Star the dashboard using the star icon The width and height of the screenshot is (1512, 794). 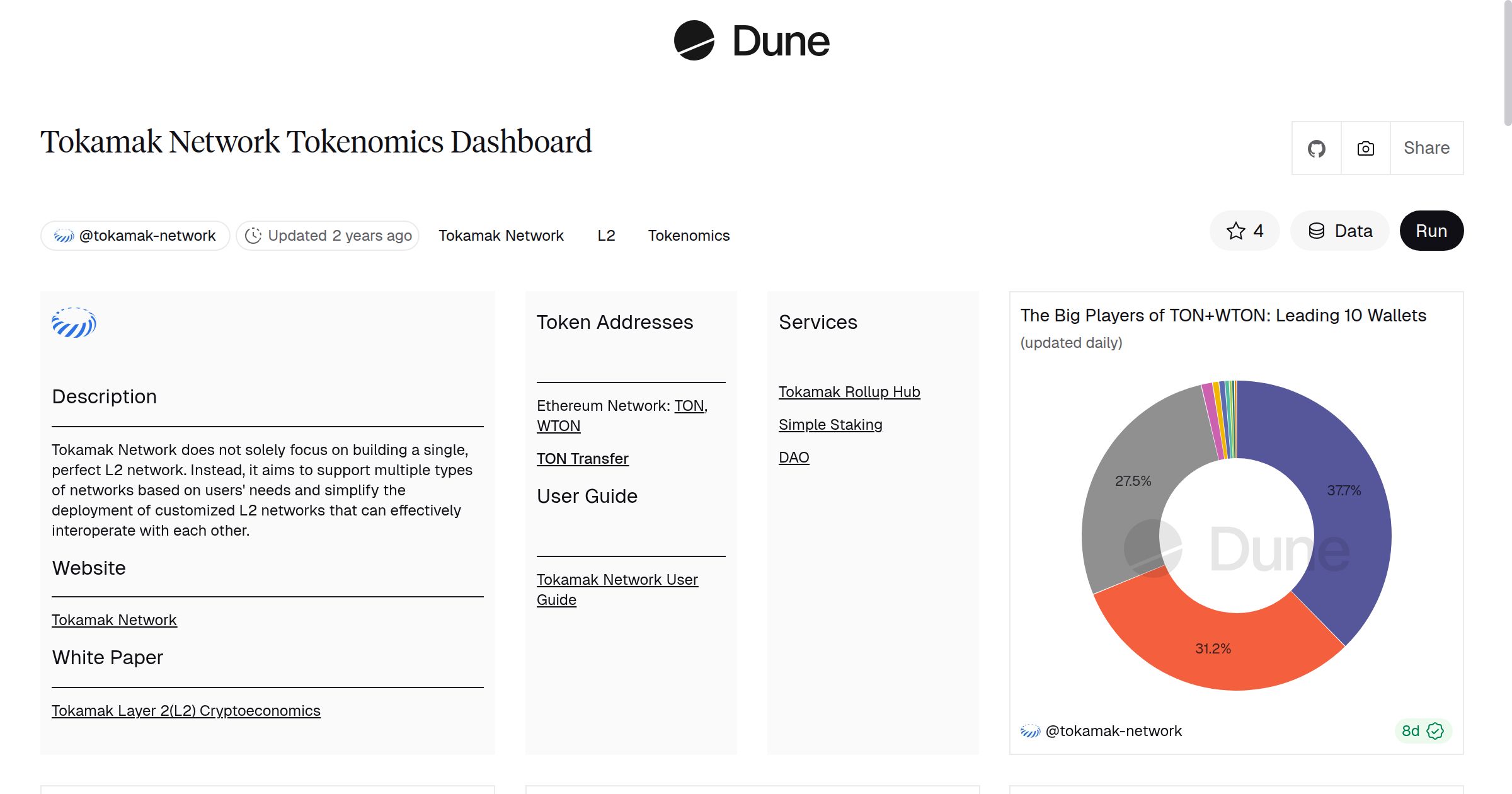1236,231
